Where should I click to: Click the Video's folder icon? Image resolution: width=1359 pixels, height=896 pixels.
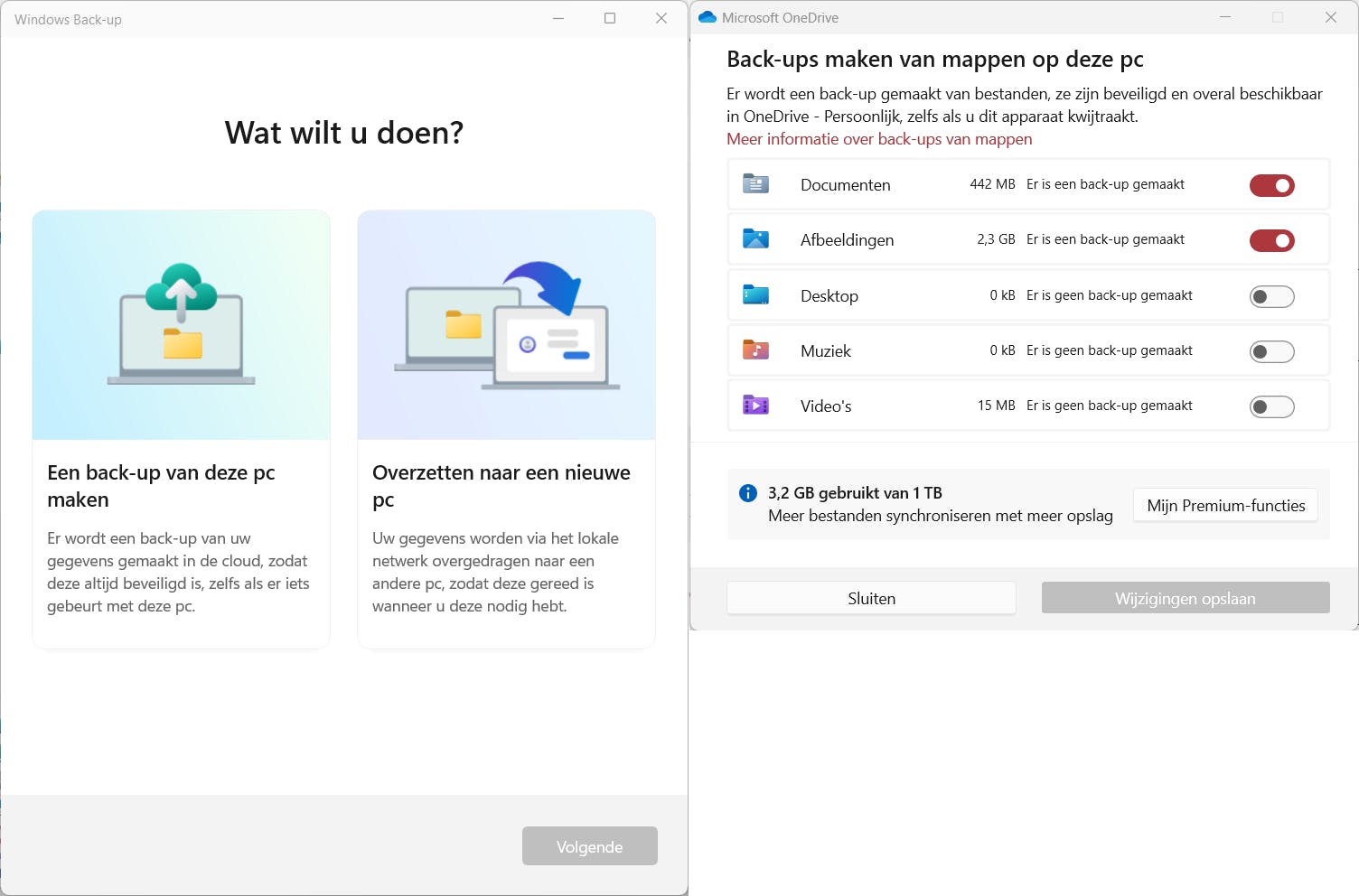pos(755,406)
